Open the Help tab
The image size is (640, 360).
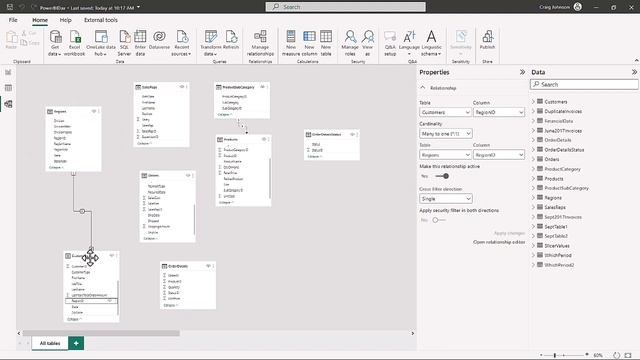(x=65, y=20)
